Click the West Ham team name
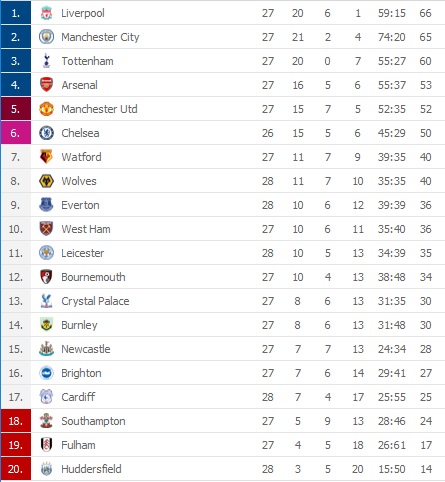The width and height of the screenshot is (445, 482). (x=86, y=229)
